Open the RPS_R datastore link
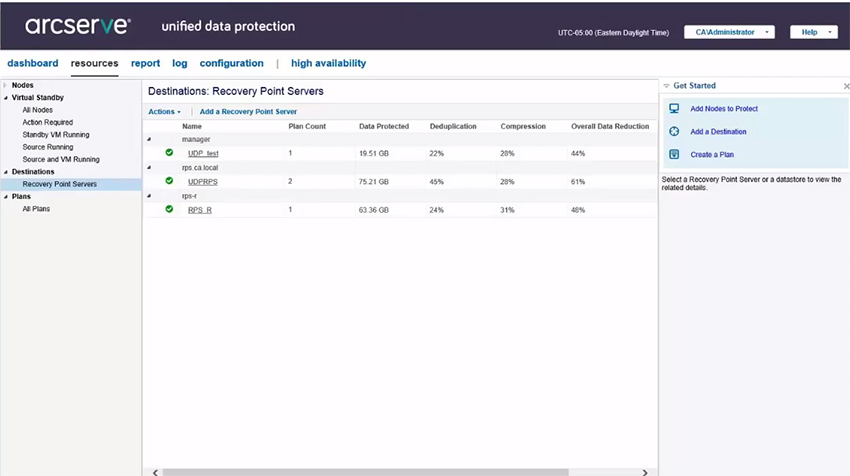Viewport: 850px width, 476px height. (199, 210)
